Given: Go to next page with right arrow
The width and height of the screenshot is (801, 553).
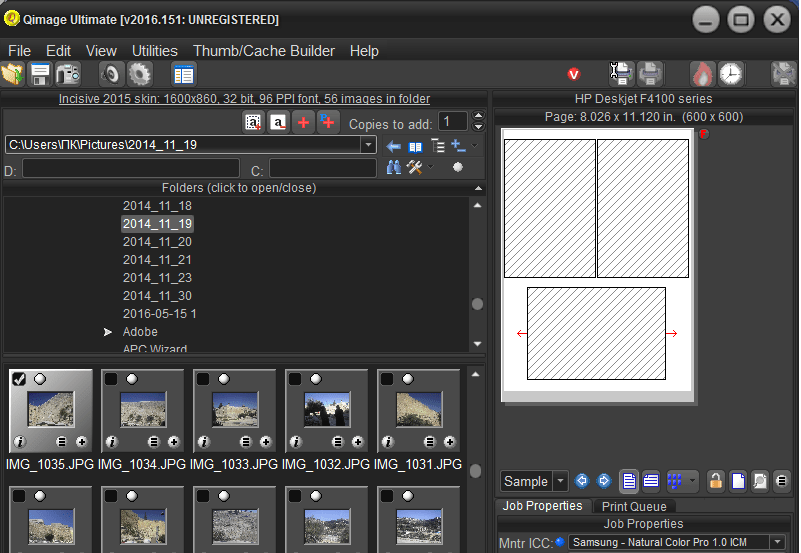Looking at the screenshot, I should coord(603,481).
